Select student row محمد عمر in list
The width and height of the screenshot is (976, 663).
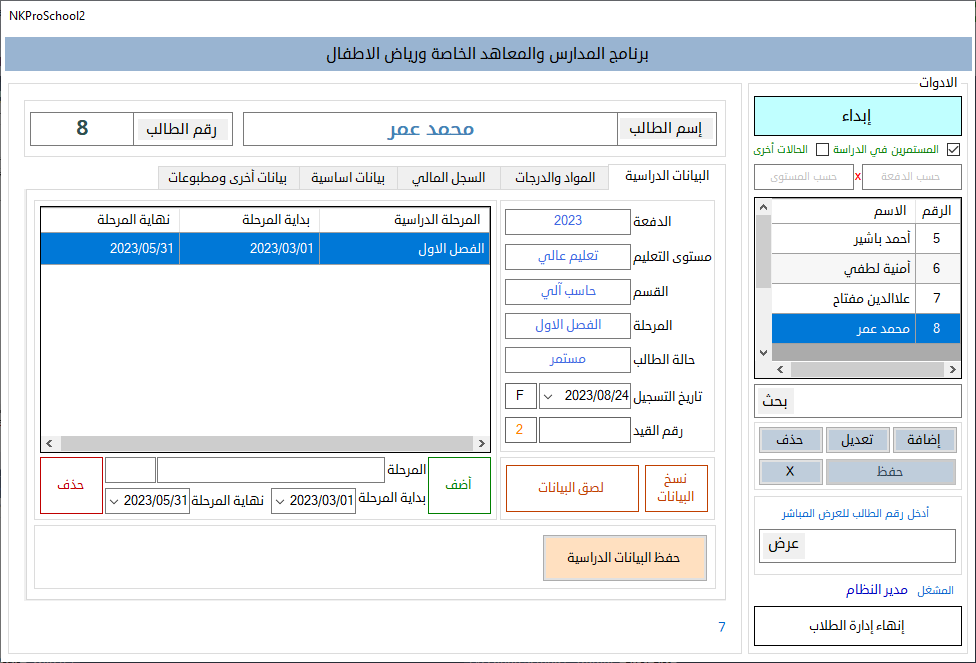pyautogui.click(x=866, y=328)
